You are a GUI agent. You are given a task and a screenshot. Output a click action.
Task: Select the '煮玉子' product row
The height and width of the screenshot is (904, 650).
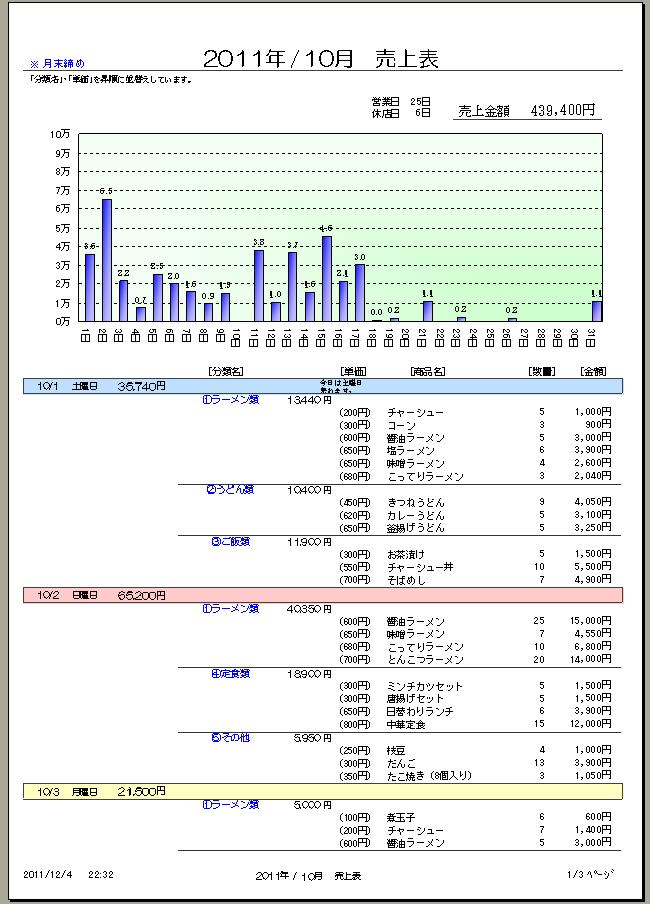(475, 818)
